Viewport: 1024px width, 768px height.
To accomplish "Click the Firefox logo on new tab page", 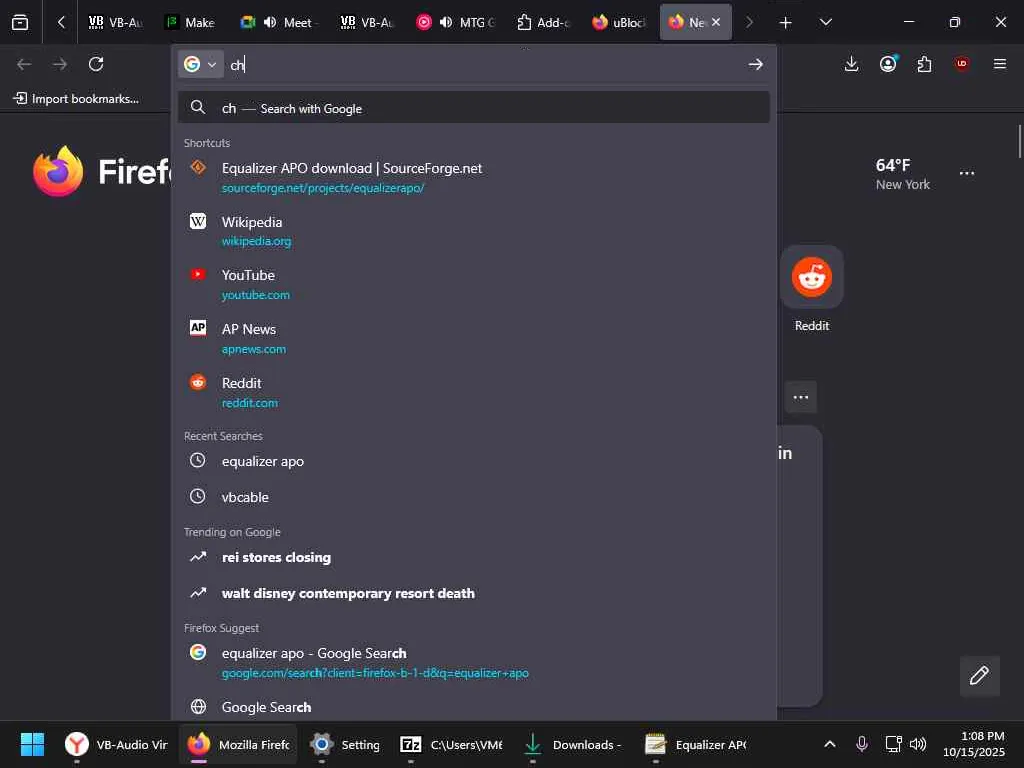I will [x=58, y=171].
